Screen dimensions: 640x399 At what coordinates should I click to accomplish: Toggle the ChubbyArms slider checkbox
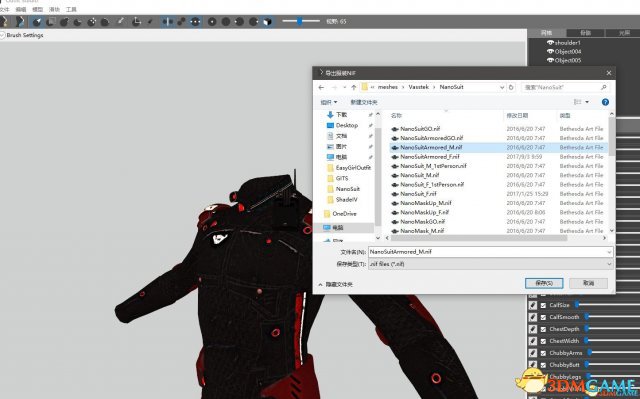pos(543,353)
